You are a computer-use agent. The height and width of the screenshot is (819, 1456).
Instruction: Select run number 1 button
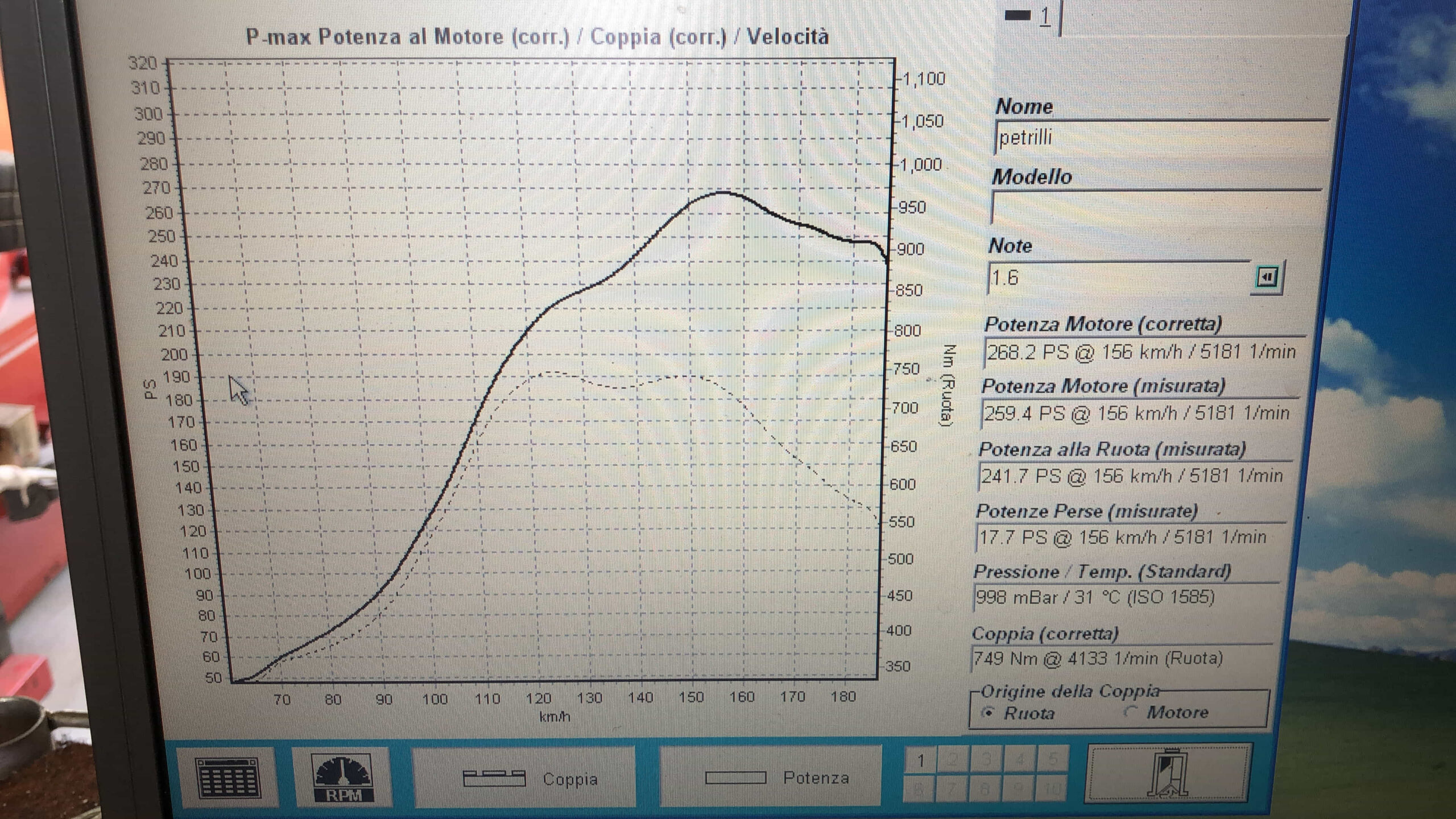click(921, 760)
